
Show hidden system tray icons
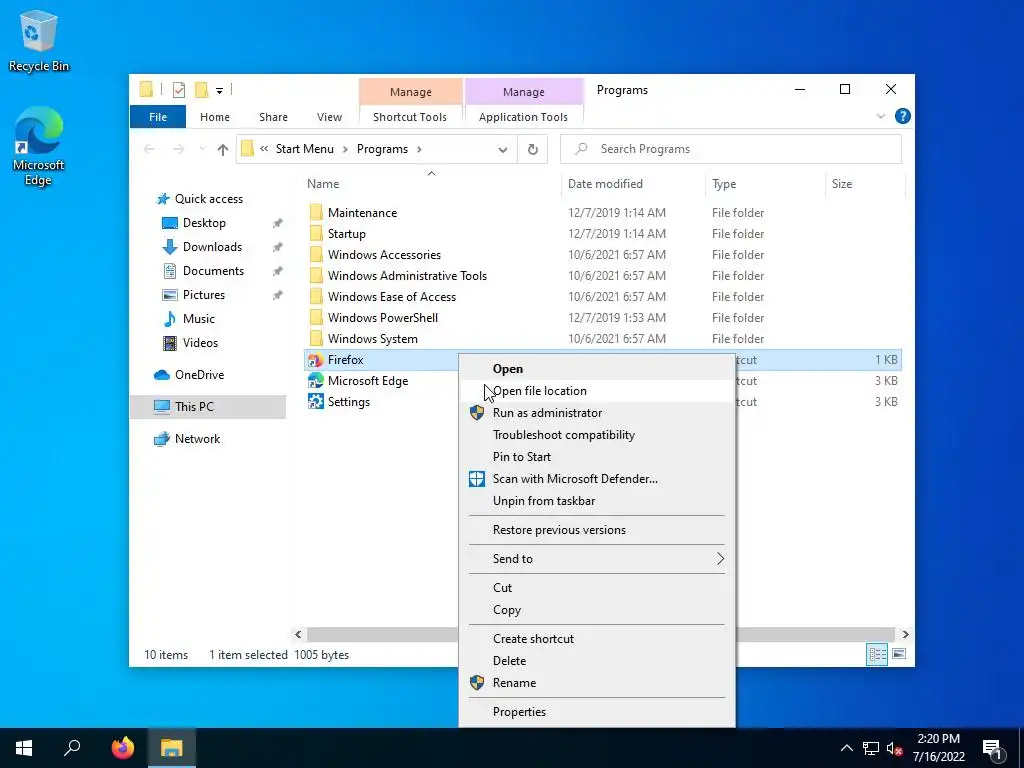point(846,748)
